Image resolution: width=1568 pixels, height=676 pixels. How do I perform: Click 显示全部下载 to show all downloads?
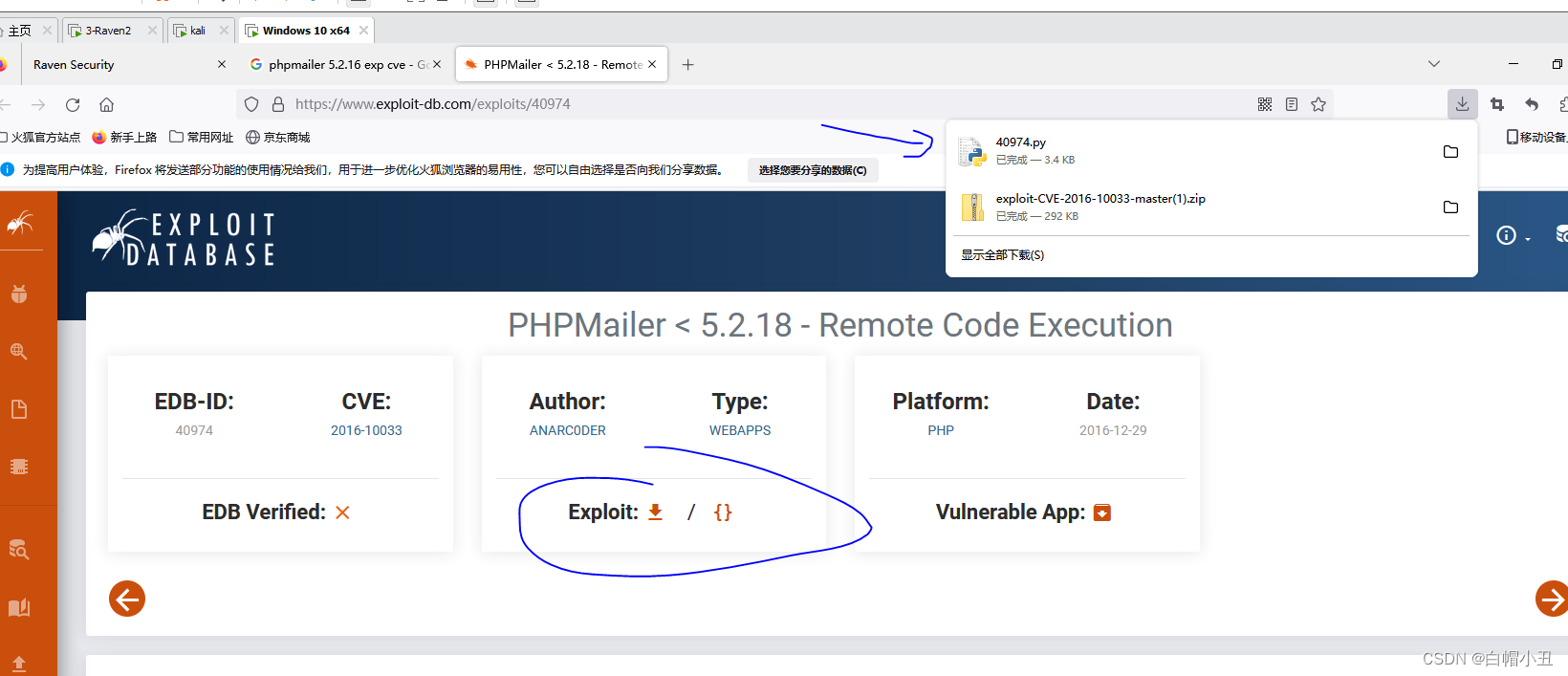coord(1002,255)
